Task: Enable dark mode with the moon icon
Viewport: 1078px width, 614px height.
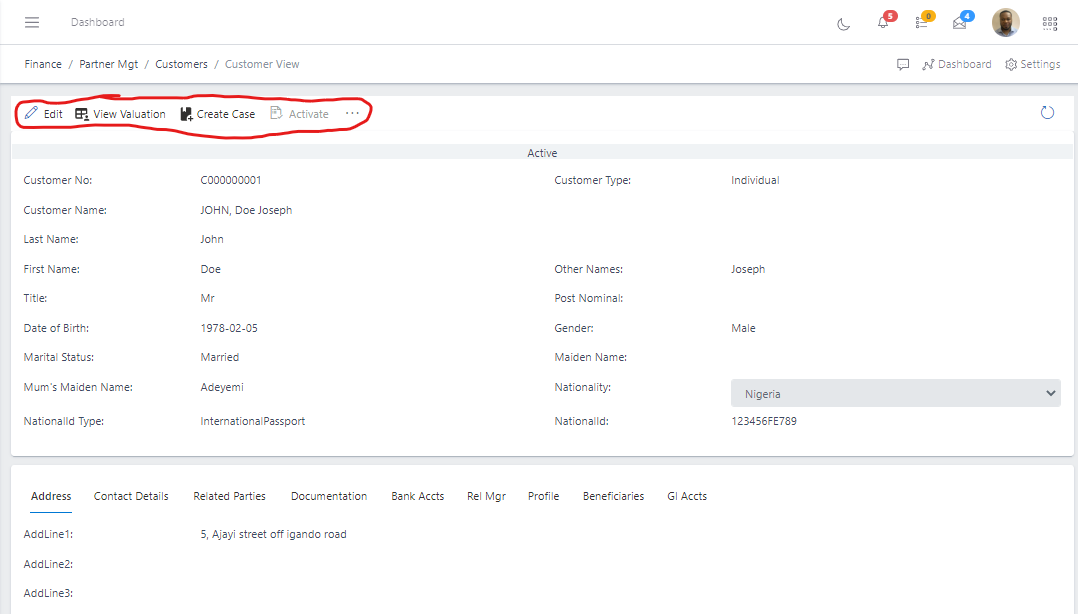Action: point(843,22)
